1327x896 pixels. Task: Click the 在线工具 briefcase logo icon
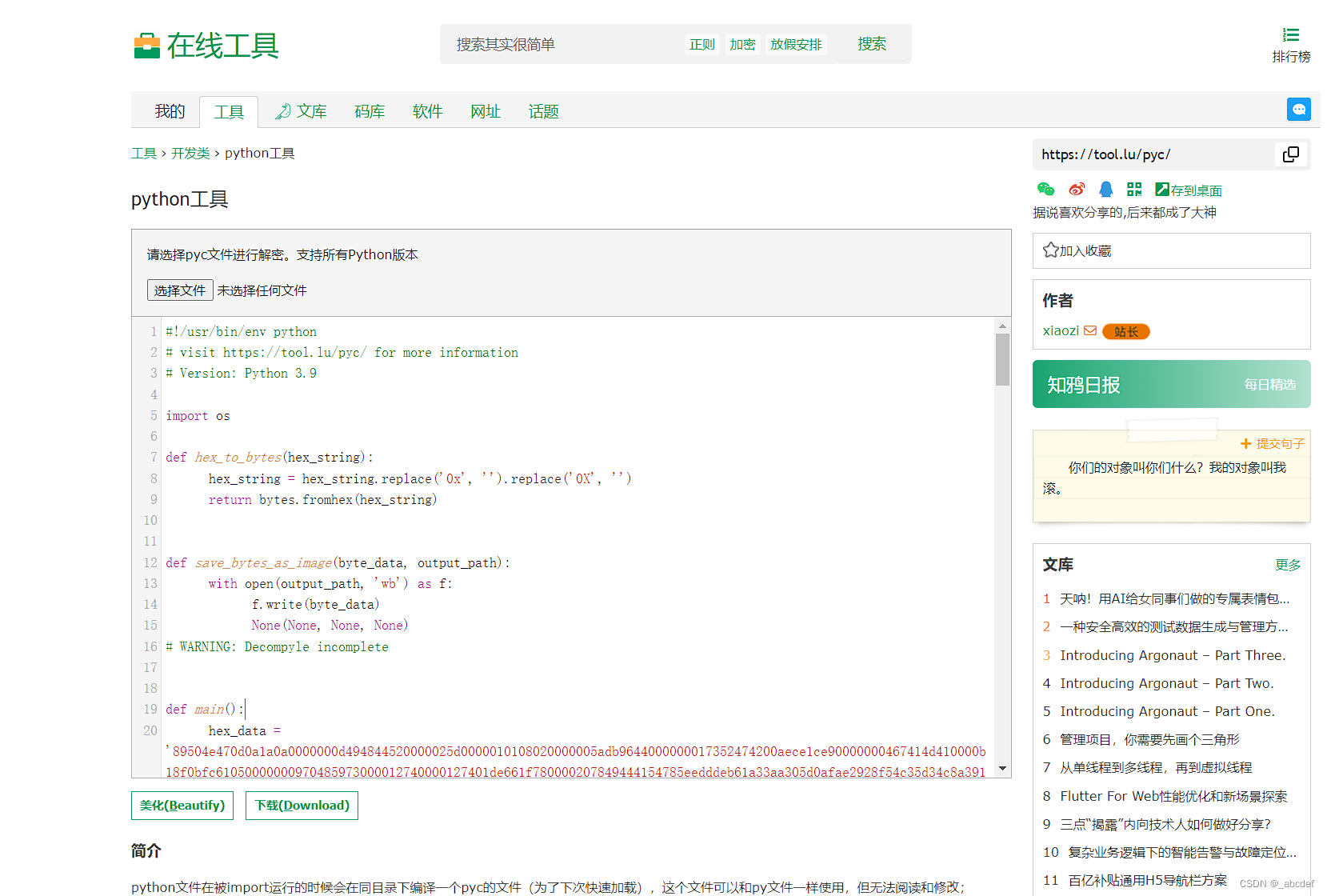[147, 46]
